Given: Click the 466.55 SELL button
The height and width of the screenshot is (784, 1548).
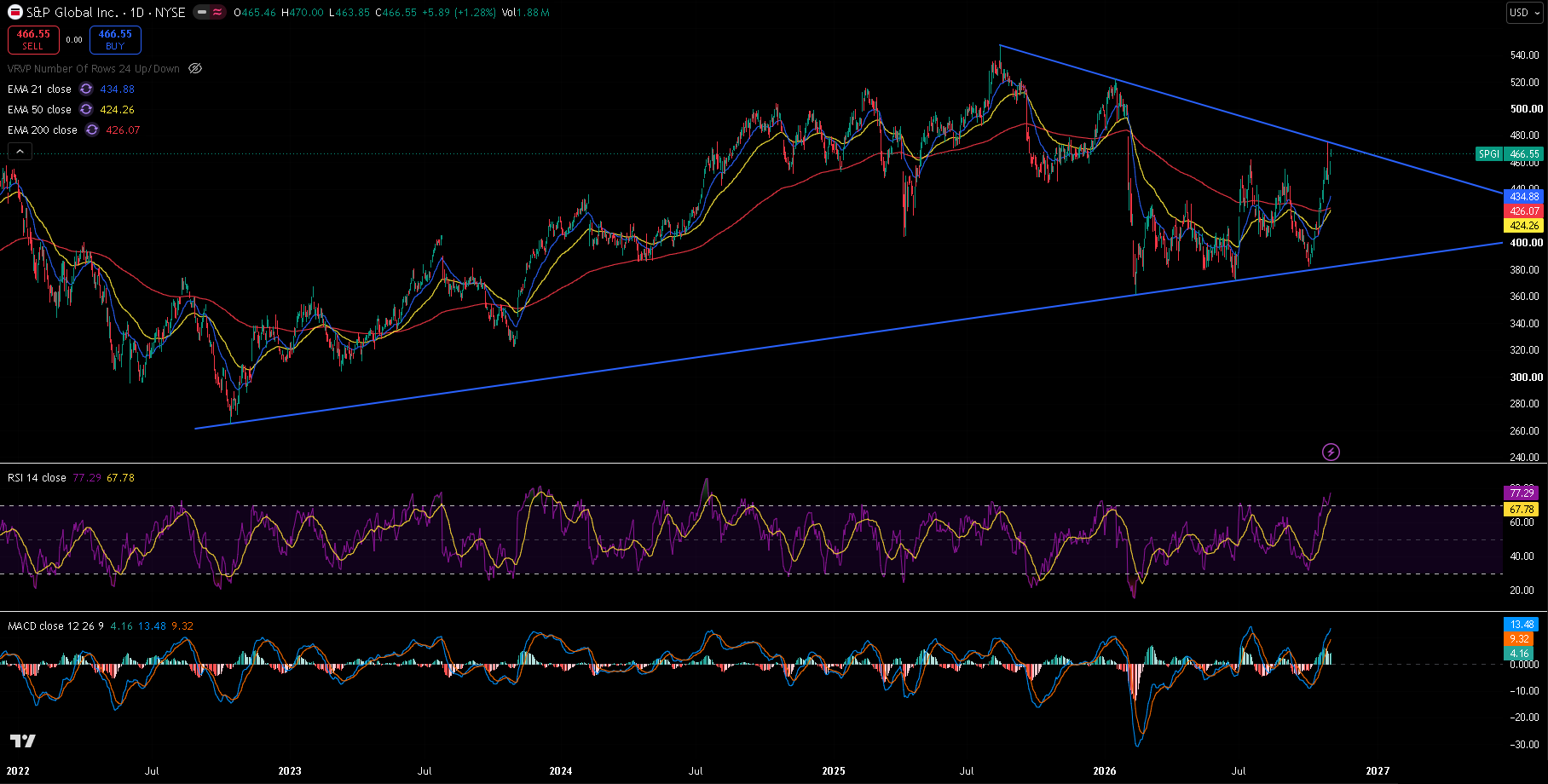Looking at the screenshot, I should 33,40.
